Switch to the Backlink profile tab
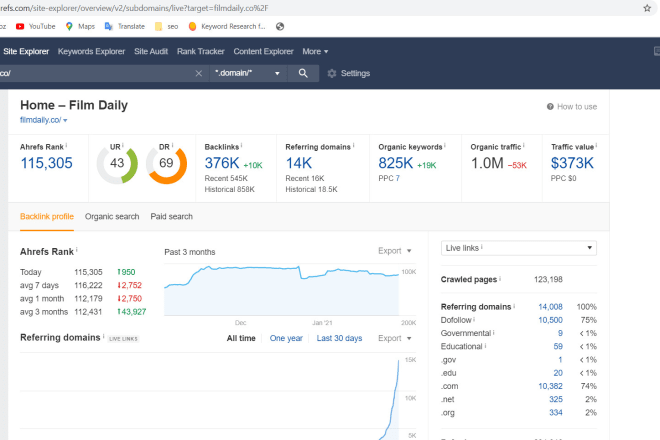 pos(47,216)
